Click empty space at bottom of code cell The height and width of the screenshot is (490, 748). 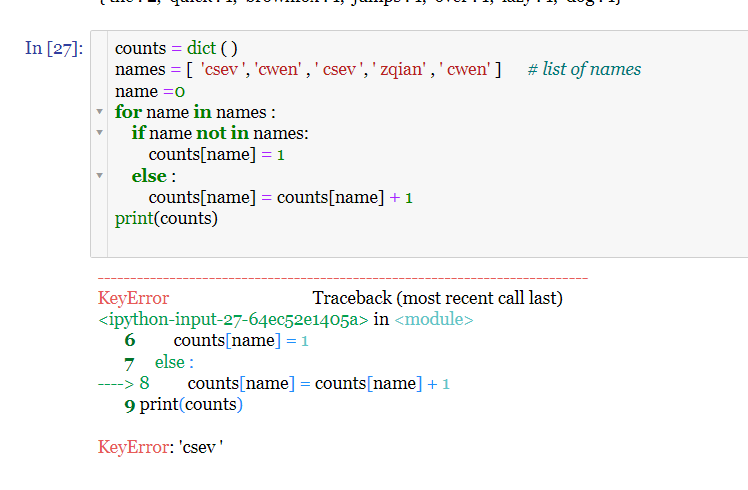(x=400, y=242)
